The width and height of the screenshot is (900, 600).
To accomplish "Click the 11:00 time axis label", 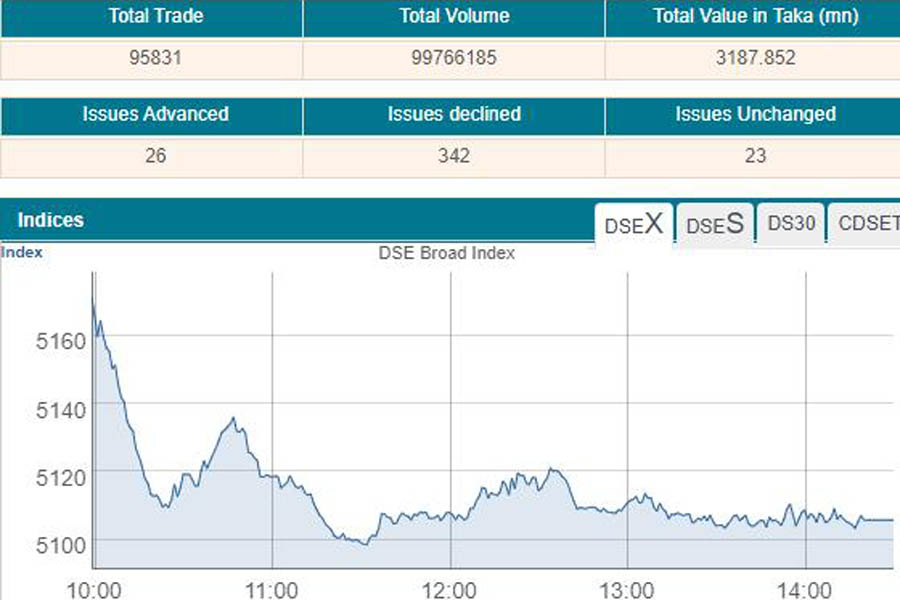I will [x=272, y=587].
